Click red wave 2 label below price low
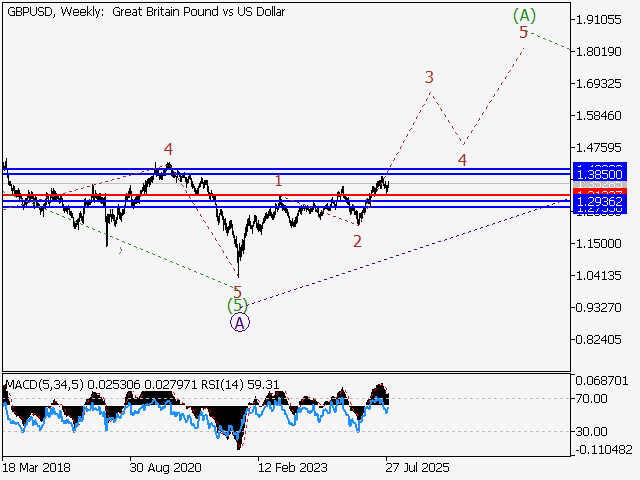This screenshot has width=640, height=480. [357, 241]
